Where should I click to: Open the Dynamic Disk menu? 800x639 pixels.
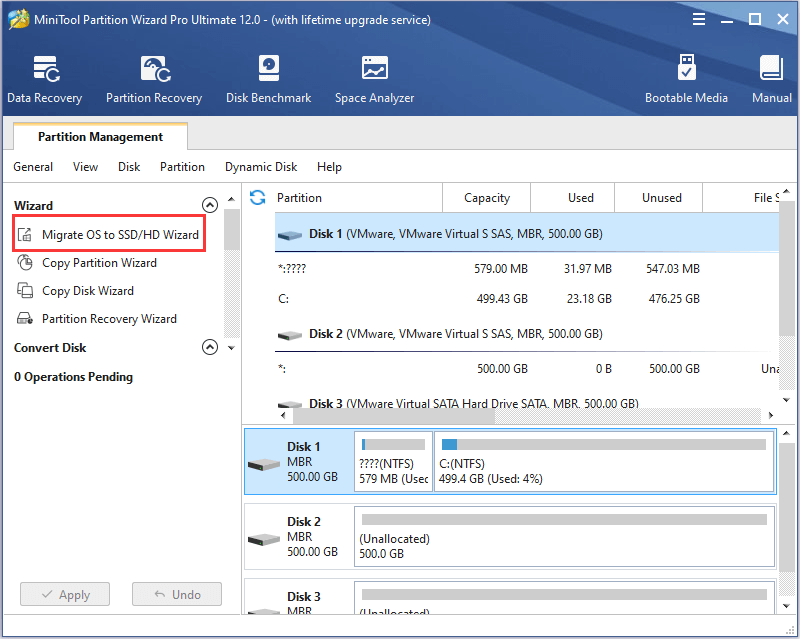[x=261, y=167]
